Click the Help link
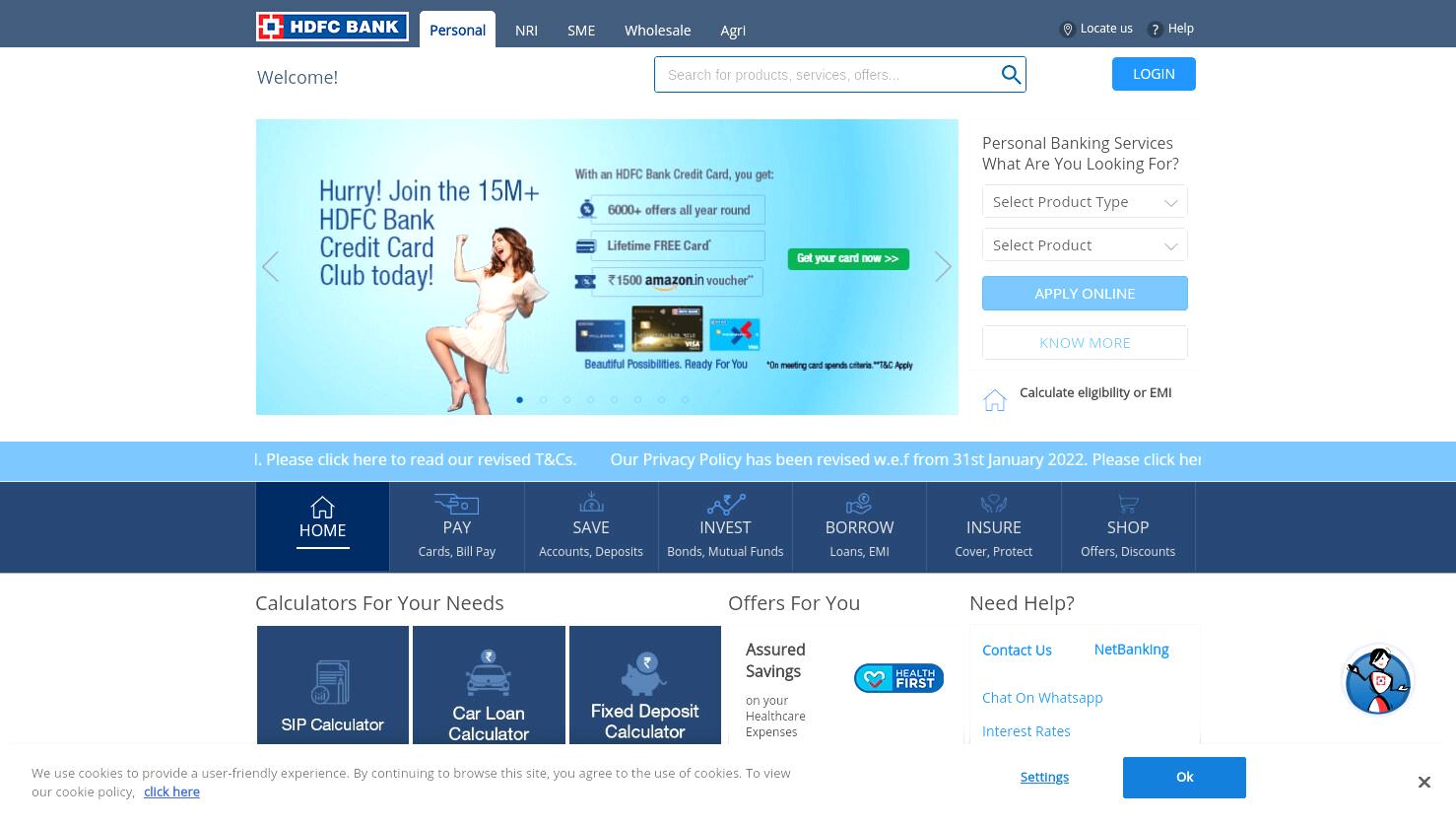Image resolution: width=1456 pixels, height=825 pixels. point(1181,29)
